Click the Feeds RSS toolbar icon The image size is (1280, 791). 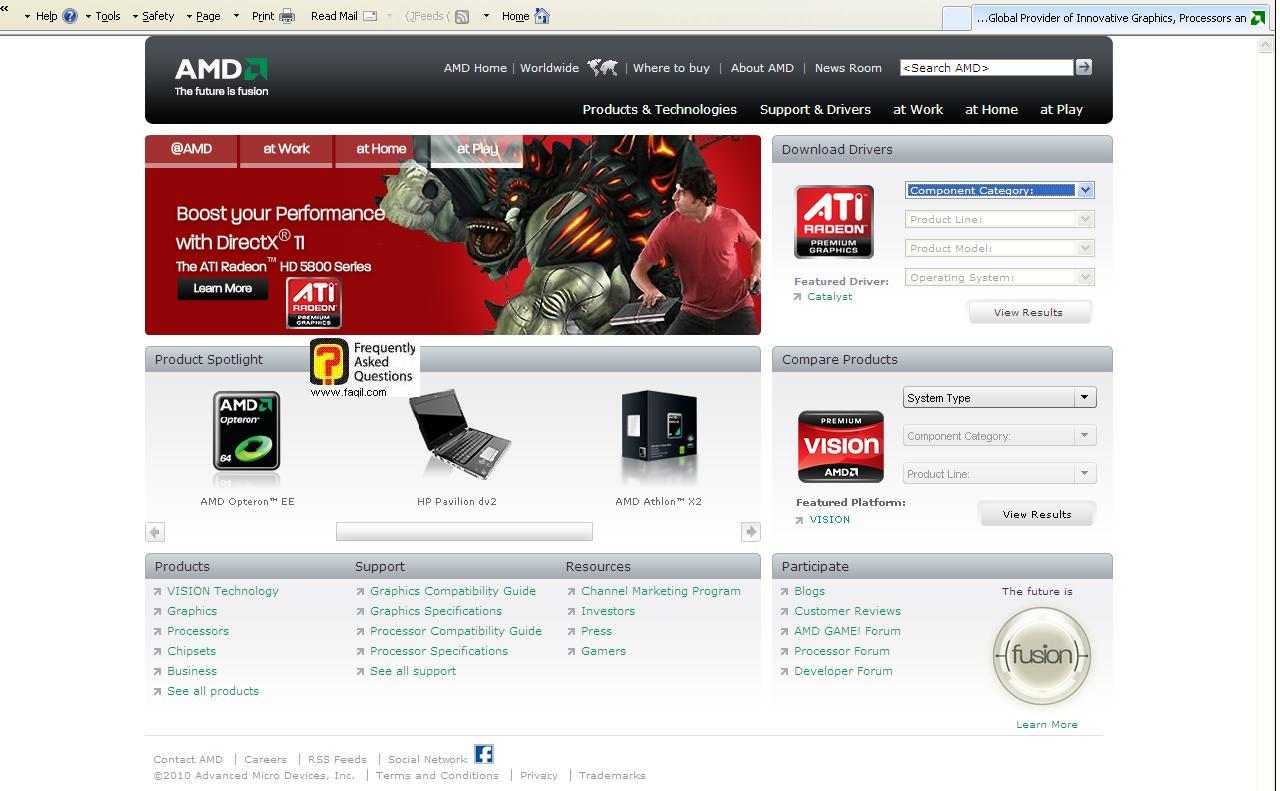click(x=462, y=16)
